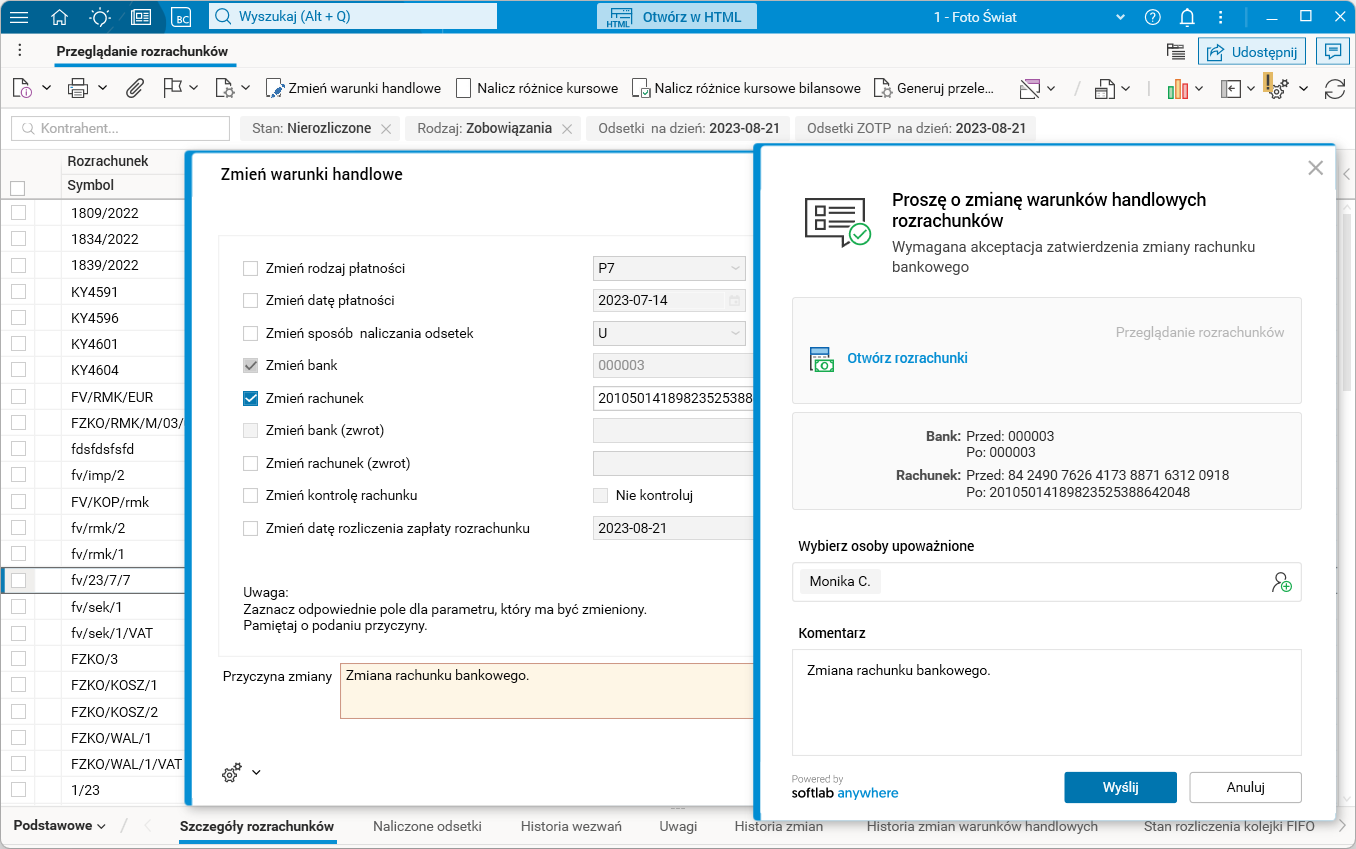Expand the printer options dropdown arrow
This screenshot has height=849, width=1356.
(102, 88)
